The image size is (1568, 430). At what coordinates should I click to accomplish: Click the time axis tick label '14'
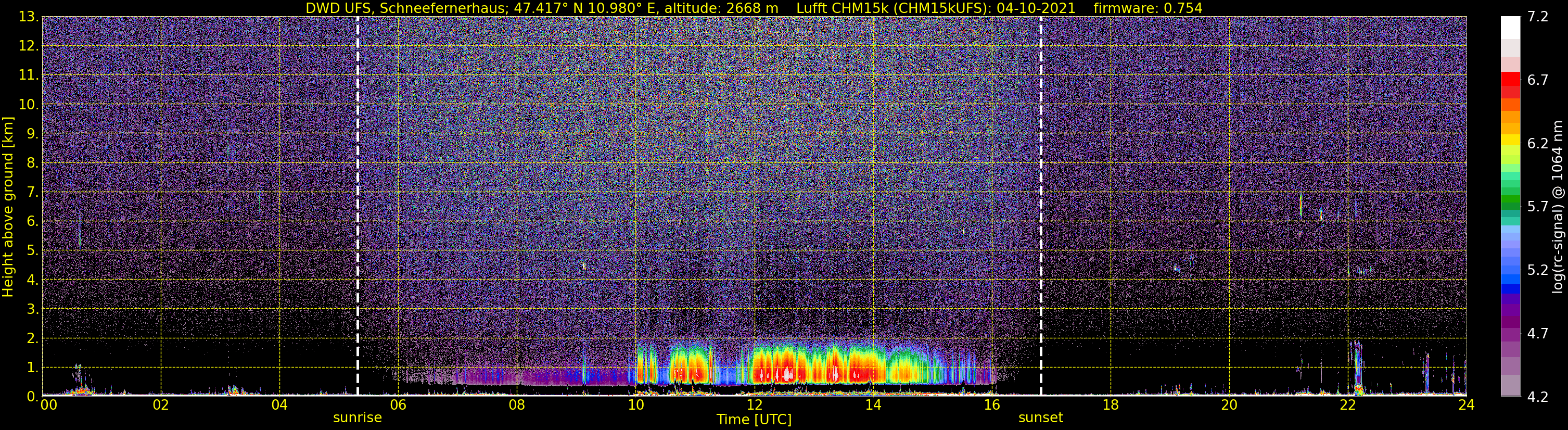click(873, 405)
